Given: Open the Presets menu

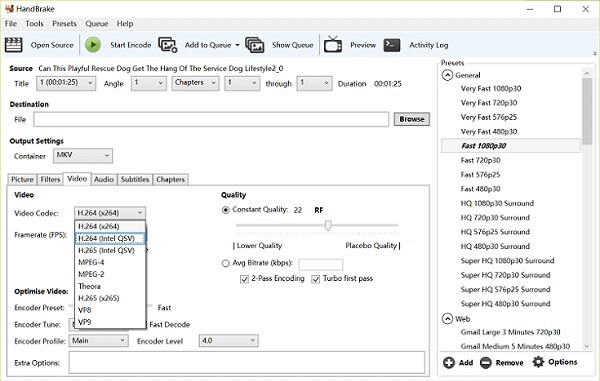Looking at the screenshot, I should (64, 24).
